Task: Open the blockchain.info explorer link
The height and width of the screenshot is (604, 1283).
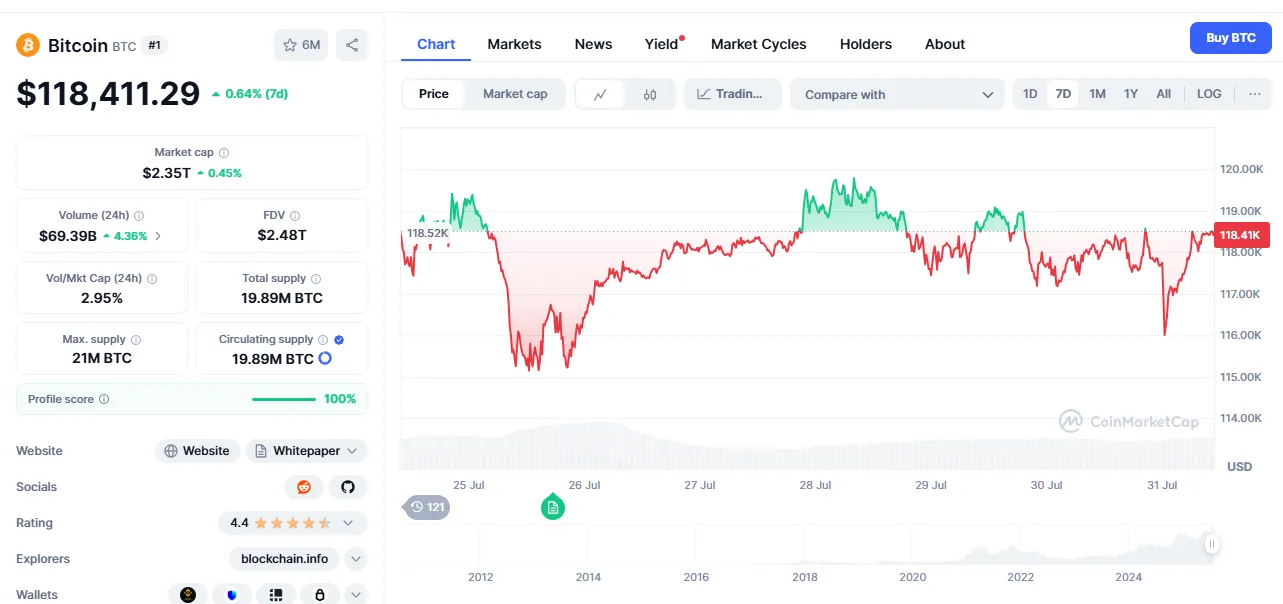Action: click(285, 559)
